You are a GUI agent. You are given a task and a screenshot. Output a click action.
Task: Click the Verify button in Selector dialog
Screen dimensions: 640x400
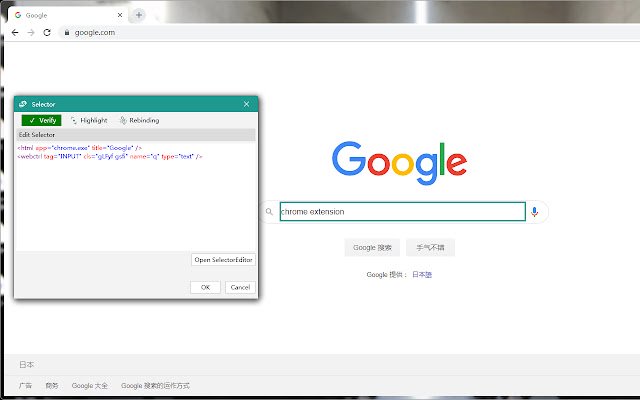click(42, 120)
